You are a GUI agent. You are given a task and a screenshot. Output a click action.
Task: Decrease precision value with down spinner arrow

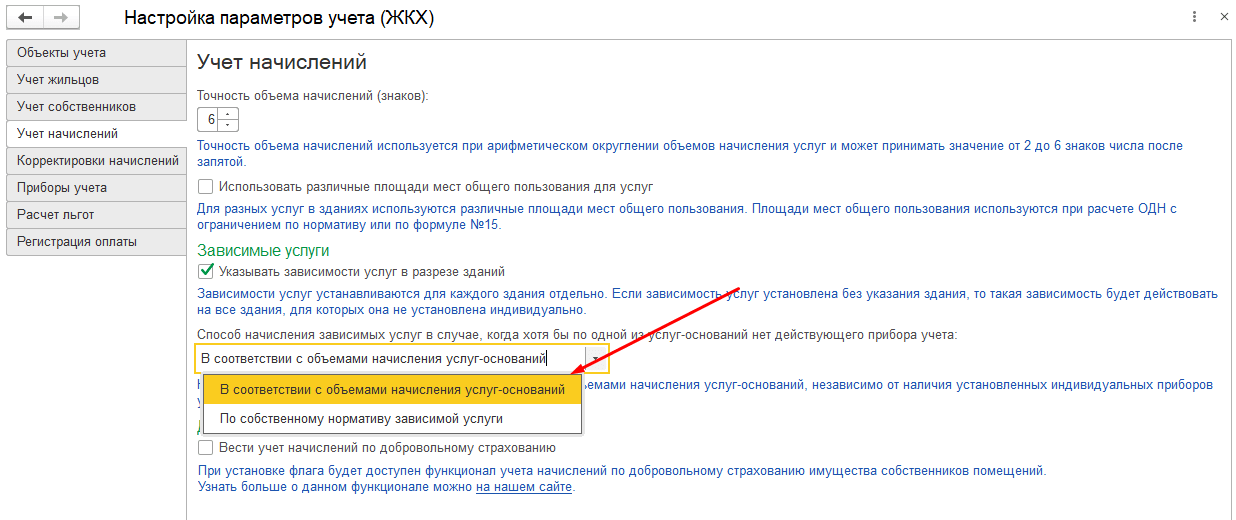231,126
